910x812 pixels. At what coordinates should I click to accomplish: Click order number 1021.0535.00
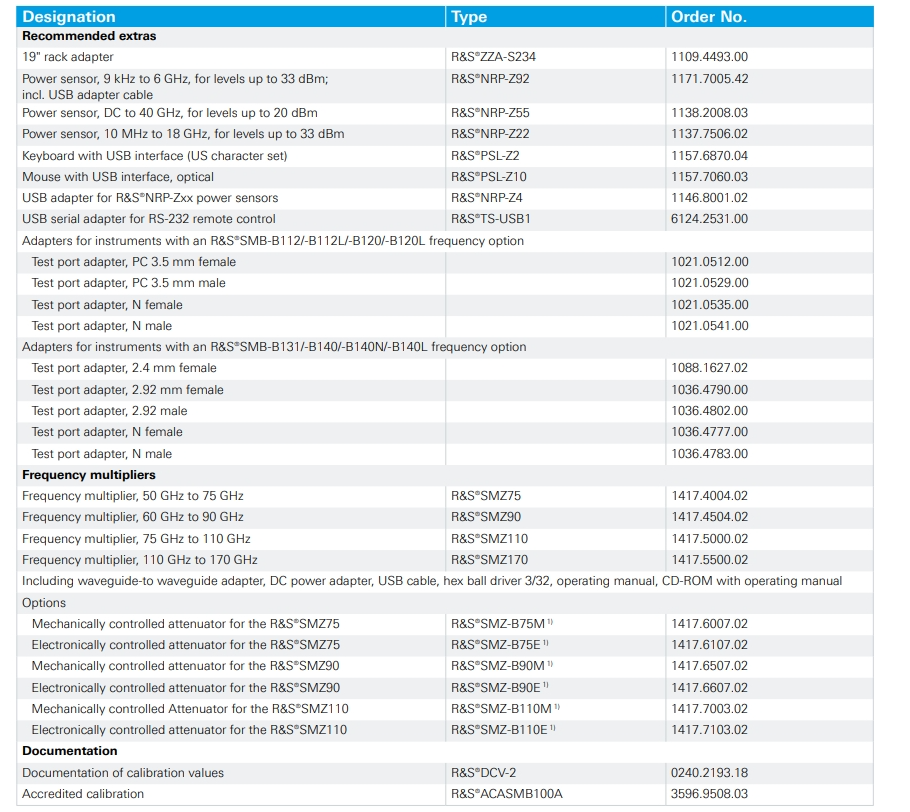[710, 305]
